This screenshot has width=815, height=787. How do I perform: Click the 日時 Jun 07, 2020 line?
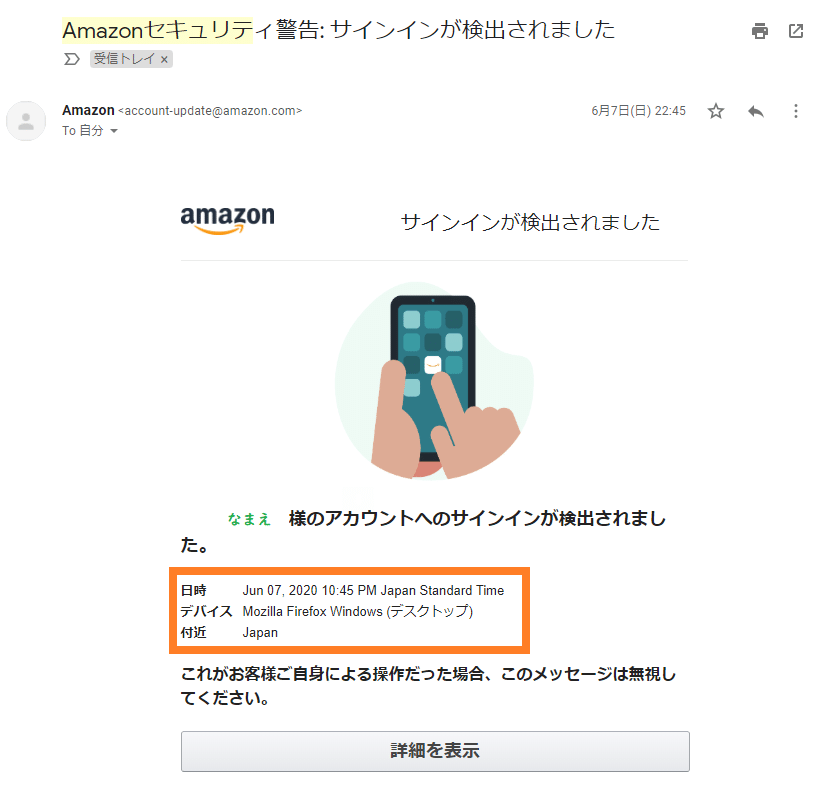(x=342, y=591)
